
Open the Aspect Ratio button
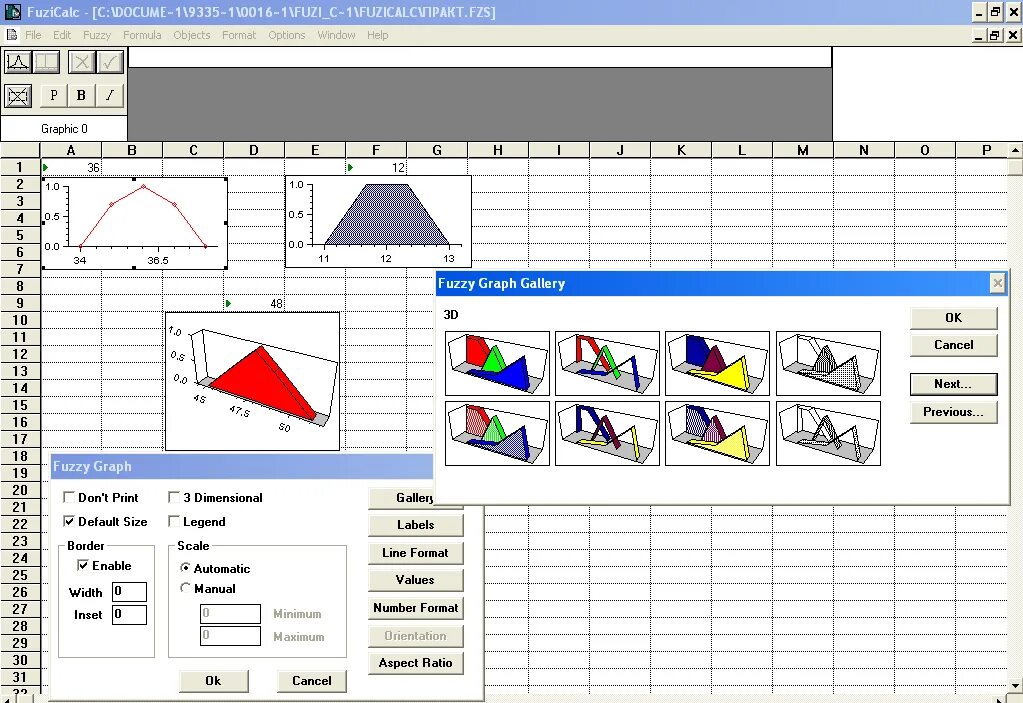coord(416,663)
